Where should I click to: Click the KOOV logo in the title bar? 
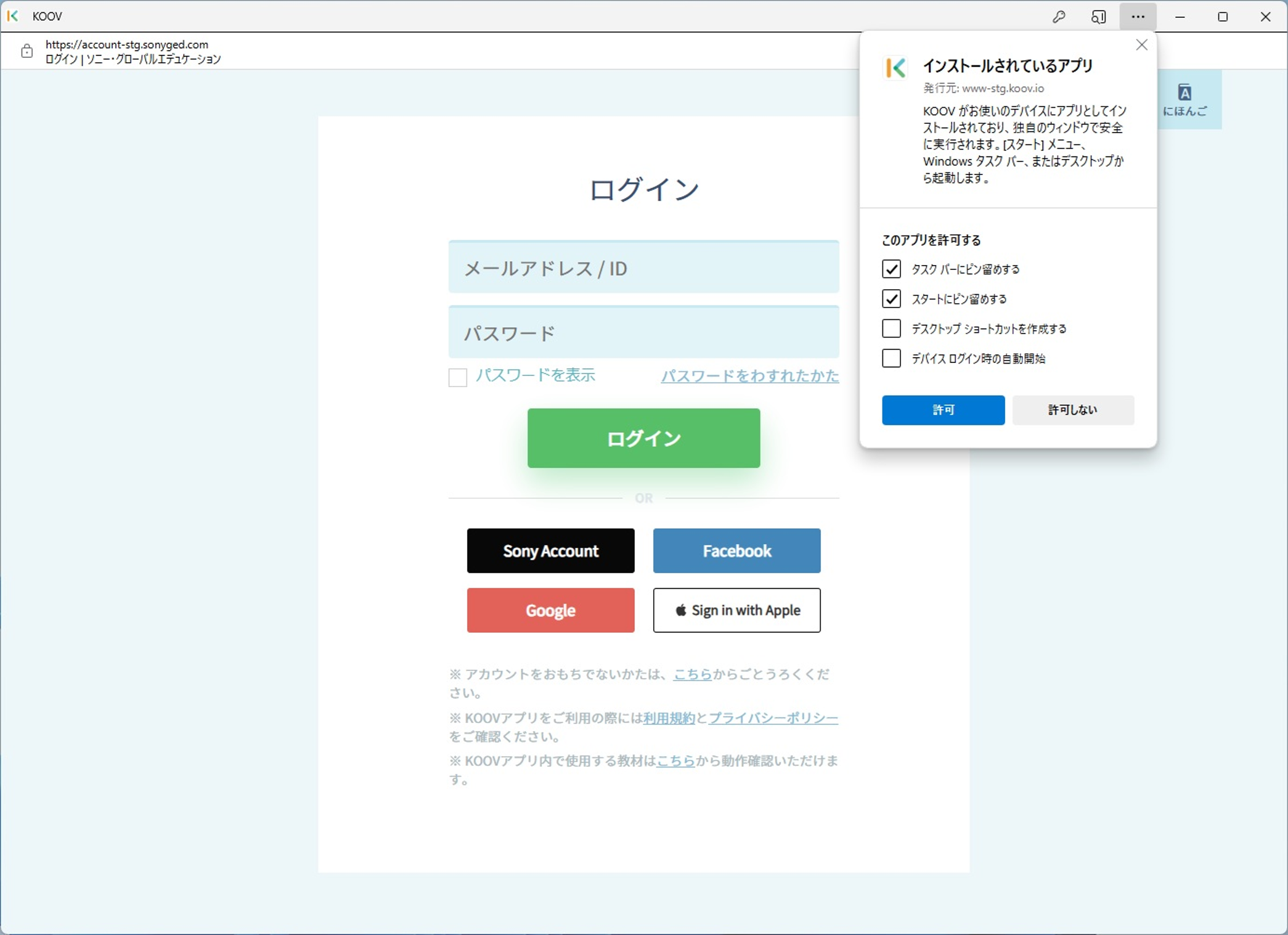tap(14, 16)
